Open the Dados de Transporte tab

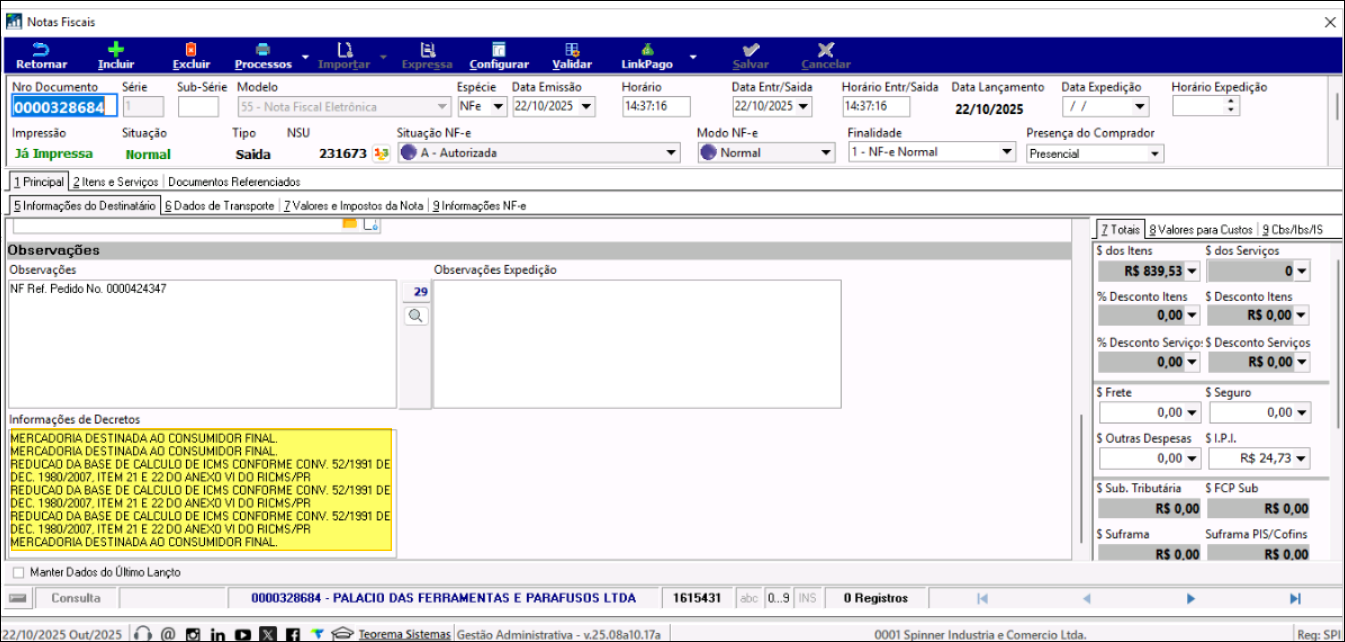[220, 206]
